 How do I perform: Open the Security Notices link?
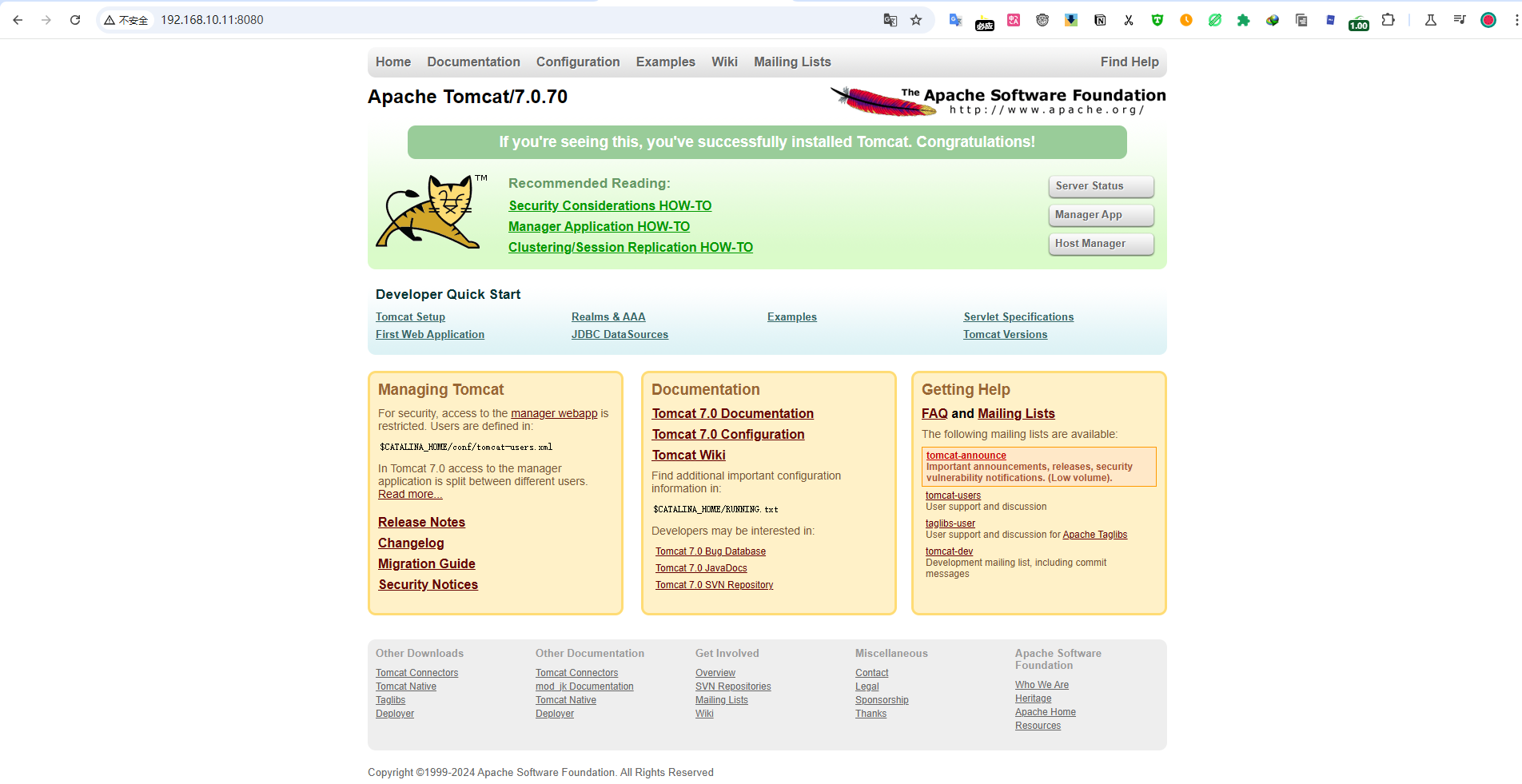pos(428,584)
